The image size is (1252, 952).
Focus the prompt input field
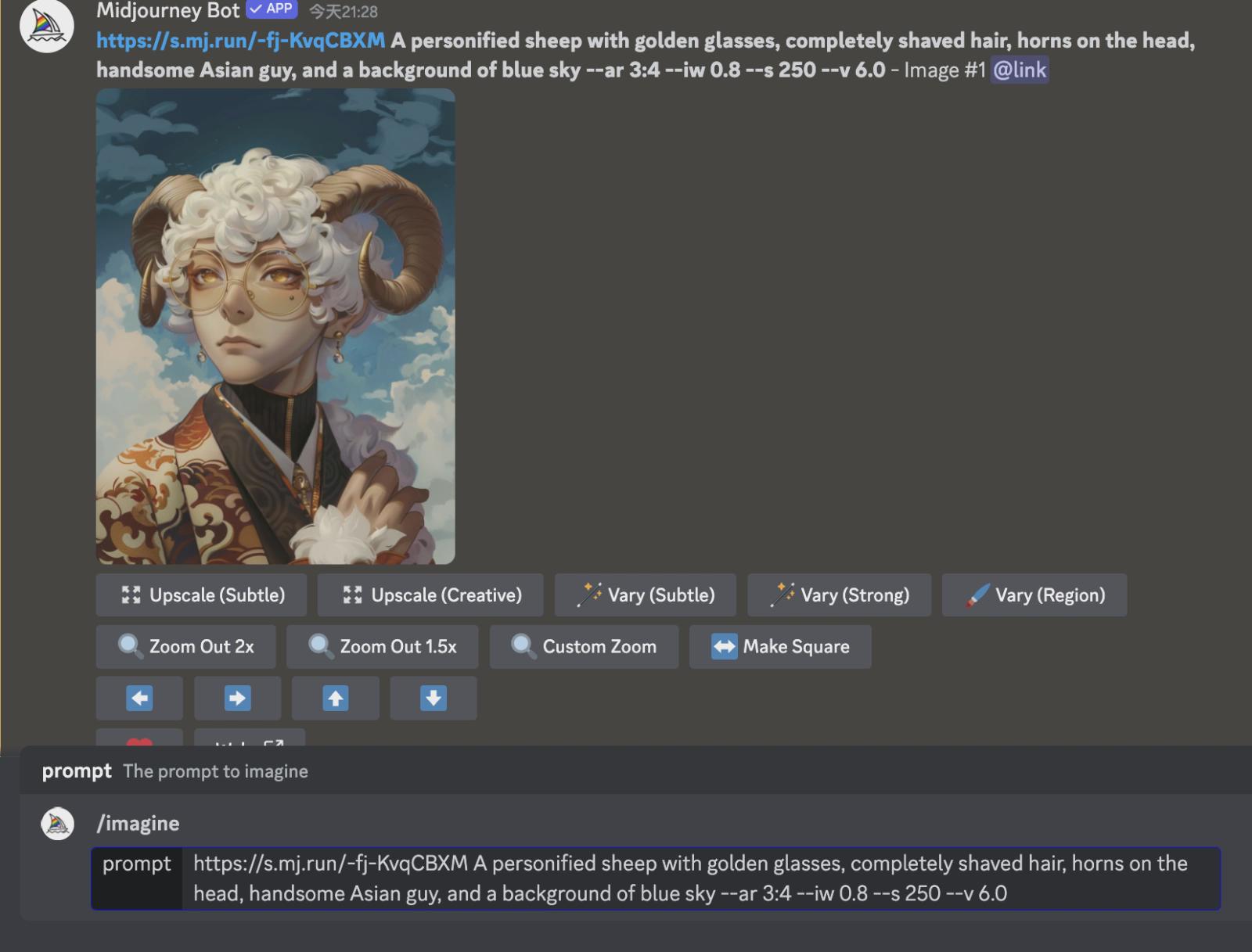[700, 878]
